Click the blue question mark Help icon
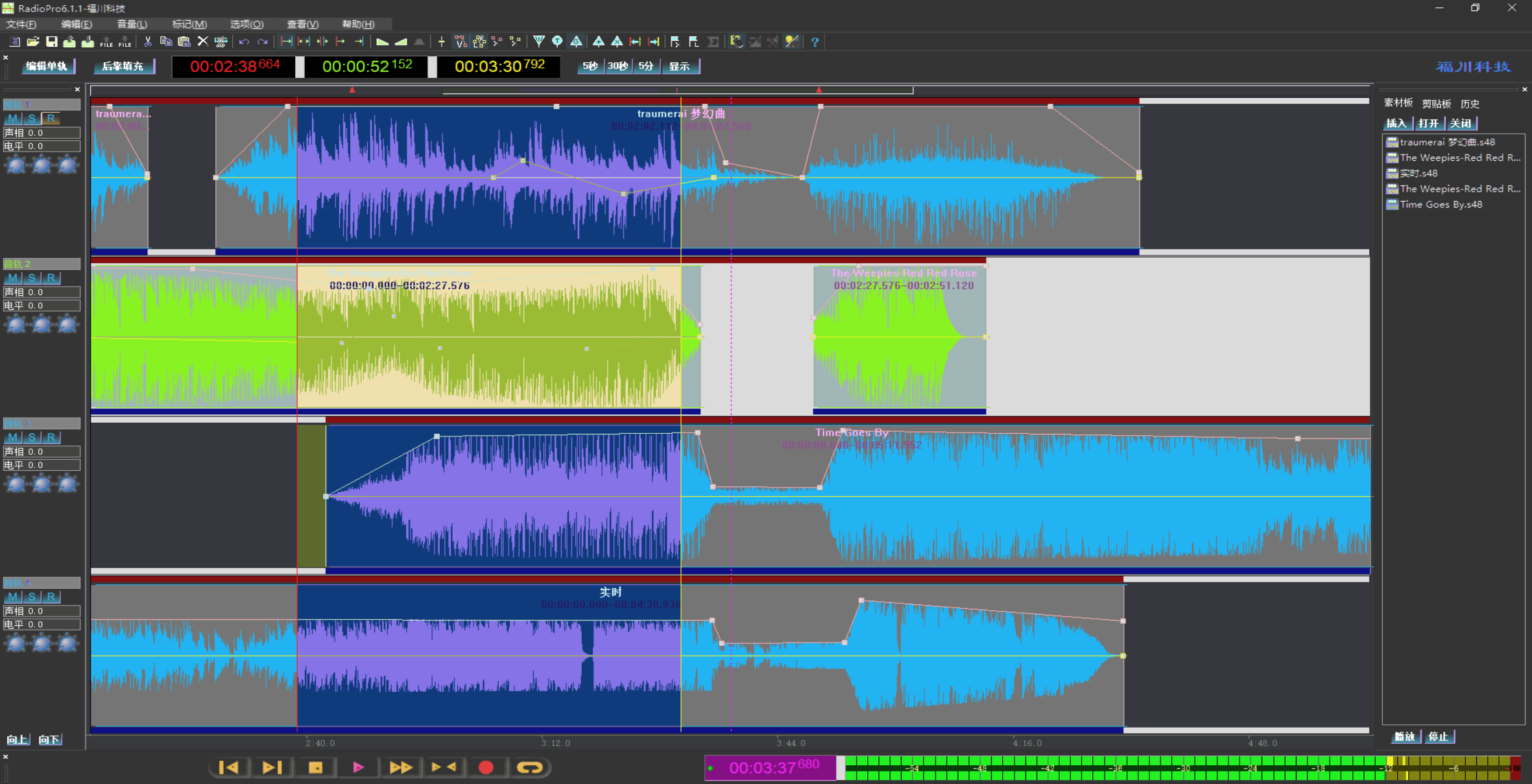The height and width of the screenshot is (784, 1532). (815, 42)
